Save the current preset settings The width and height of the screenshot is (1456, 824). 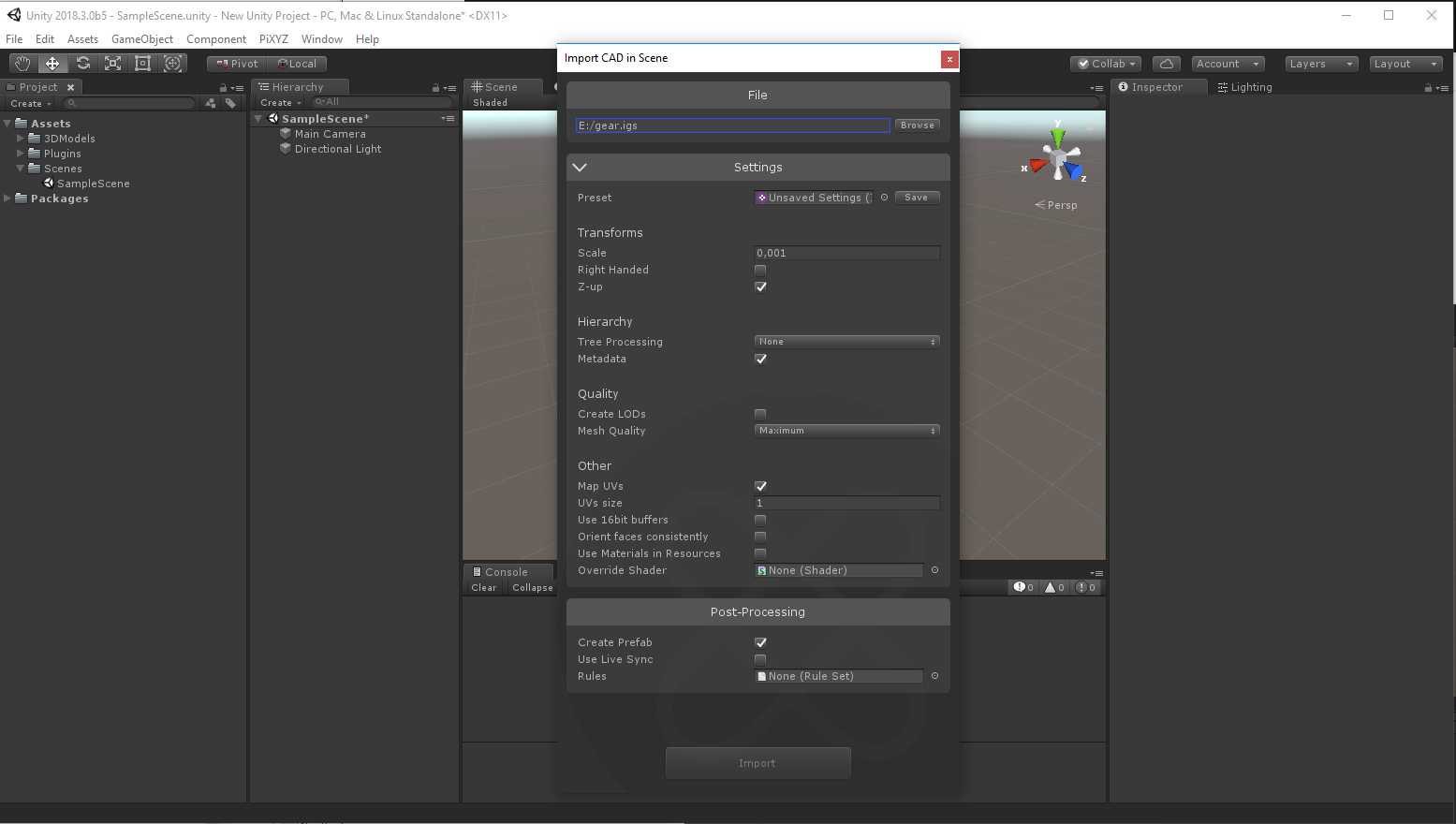tap(917, 198)
